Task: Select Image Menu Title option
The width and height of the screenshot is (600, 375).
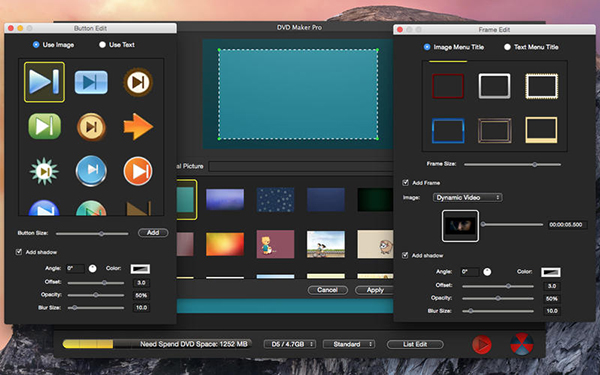Action: tap(427, 47)
